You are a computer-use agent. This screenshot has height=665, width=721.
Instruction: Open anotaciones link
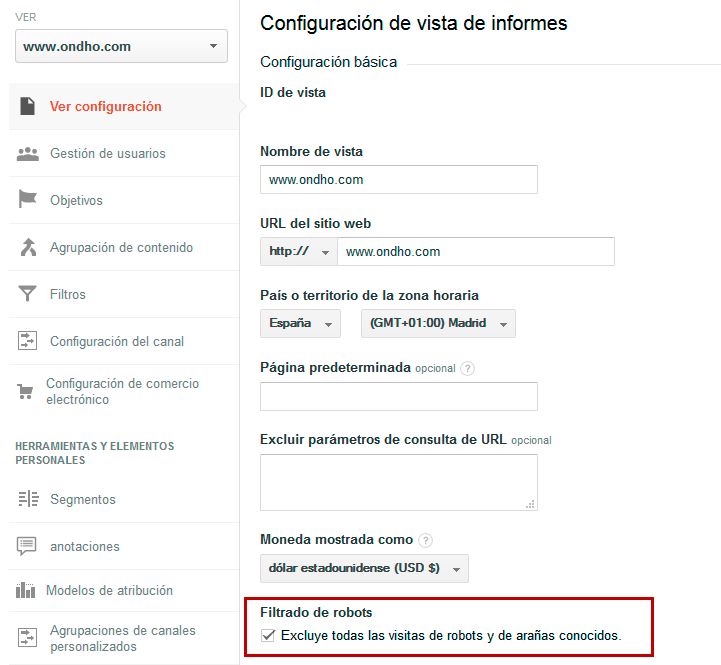click(85, 546)
